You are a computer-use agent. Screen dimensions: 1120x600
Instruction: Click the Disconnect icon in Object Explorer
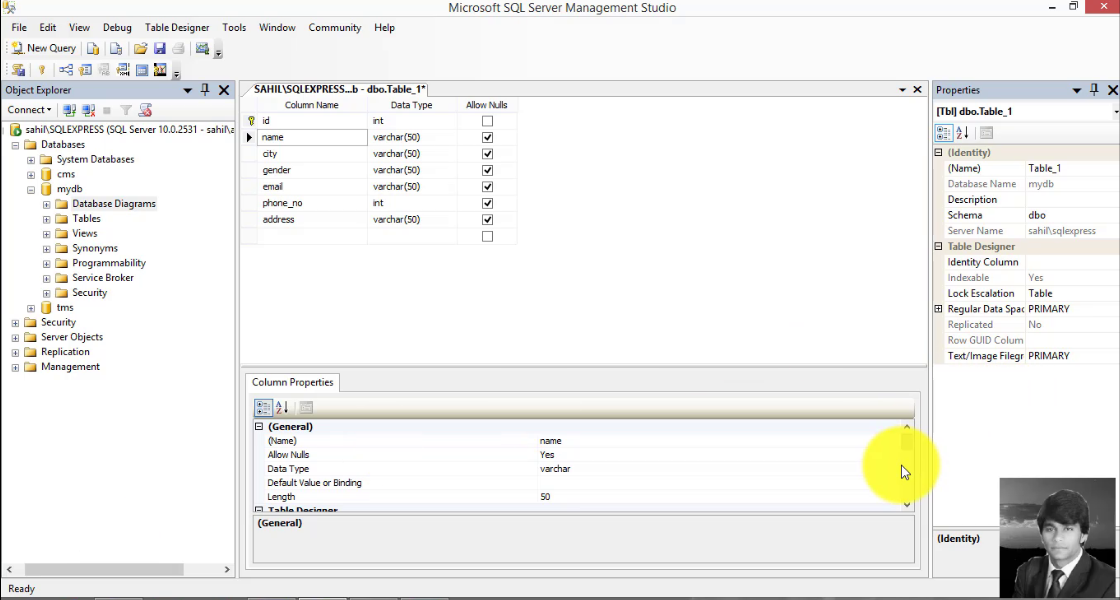pos(89,109)
